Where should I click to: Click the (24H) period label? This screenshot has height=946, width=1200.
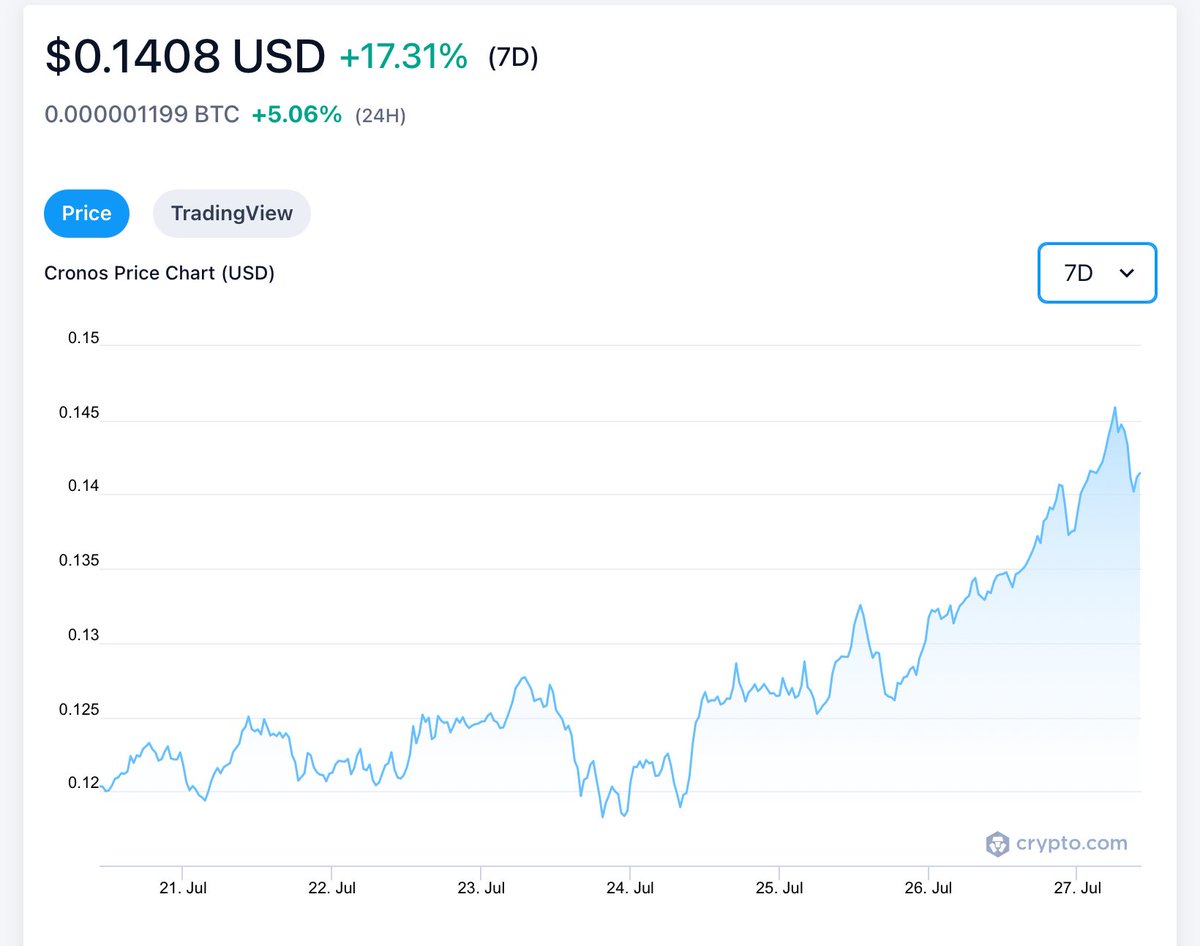(380, 115)
